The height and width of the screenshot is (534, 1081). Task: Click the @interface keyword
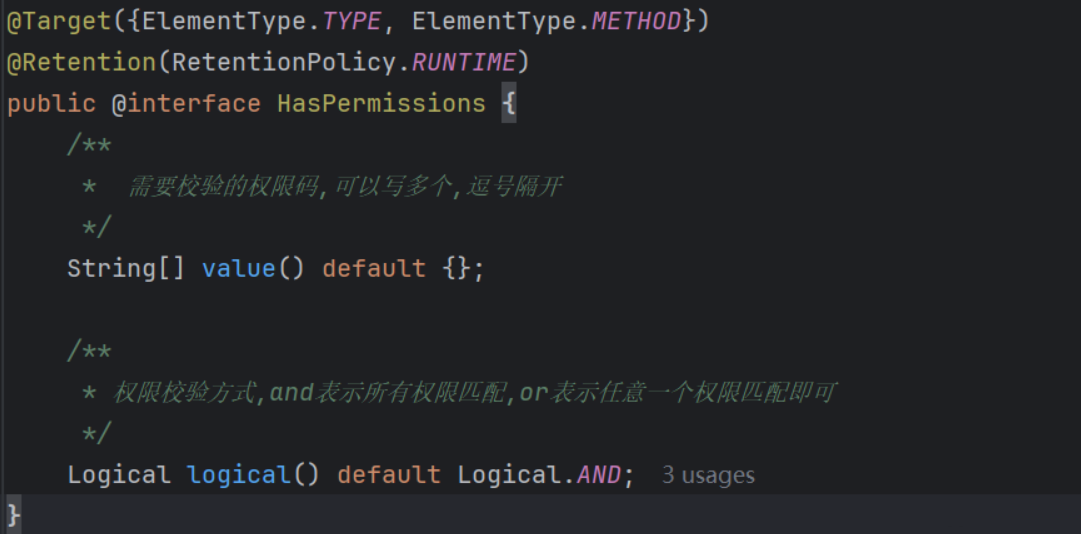(x=186, y=103)
